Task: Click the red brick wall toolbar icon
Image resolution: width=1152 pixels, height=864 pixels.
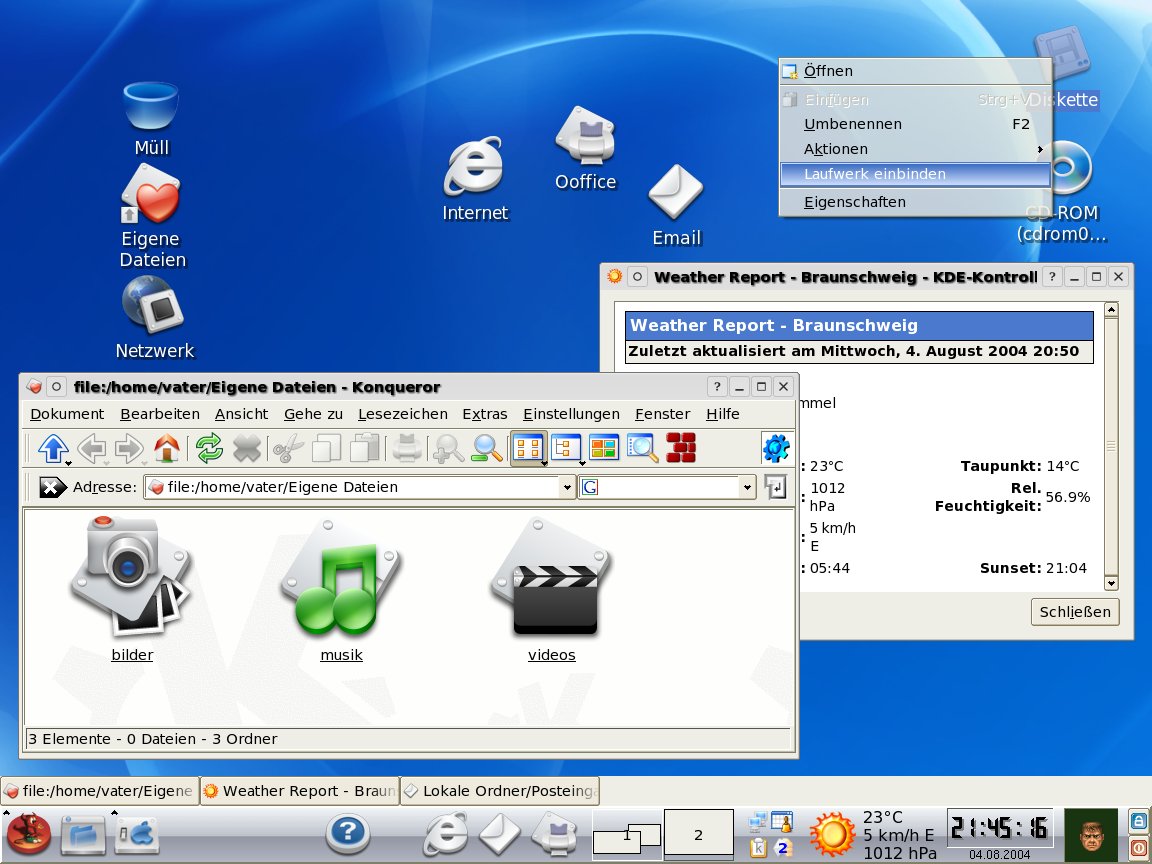Action: [681, 447]
